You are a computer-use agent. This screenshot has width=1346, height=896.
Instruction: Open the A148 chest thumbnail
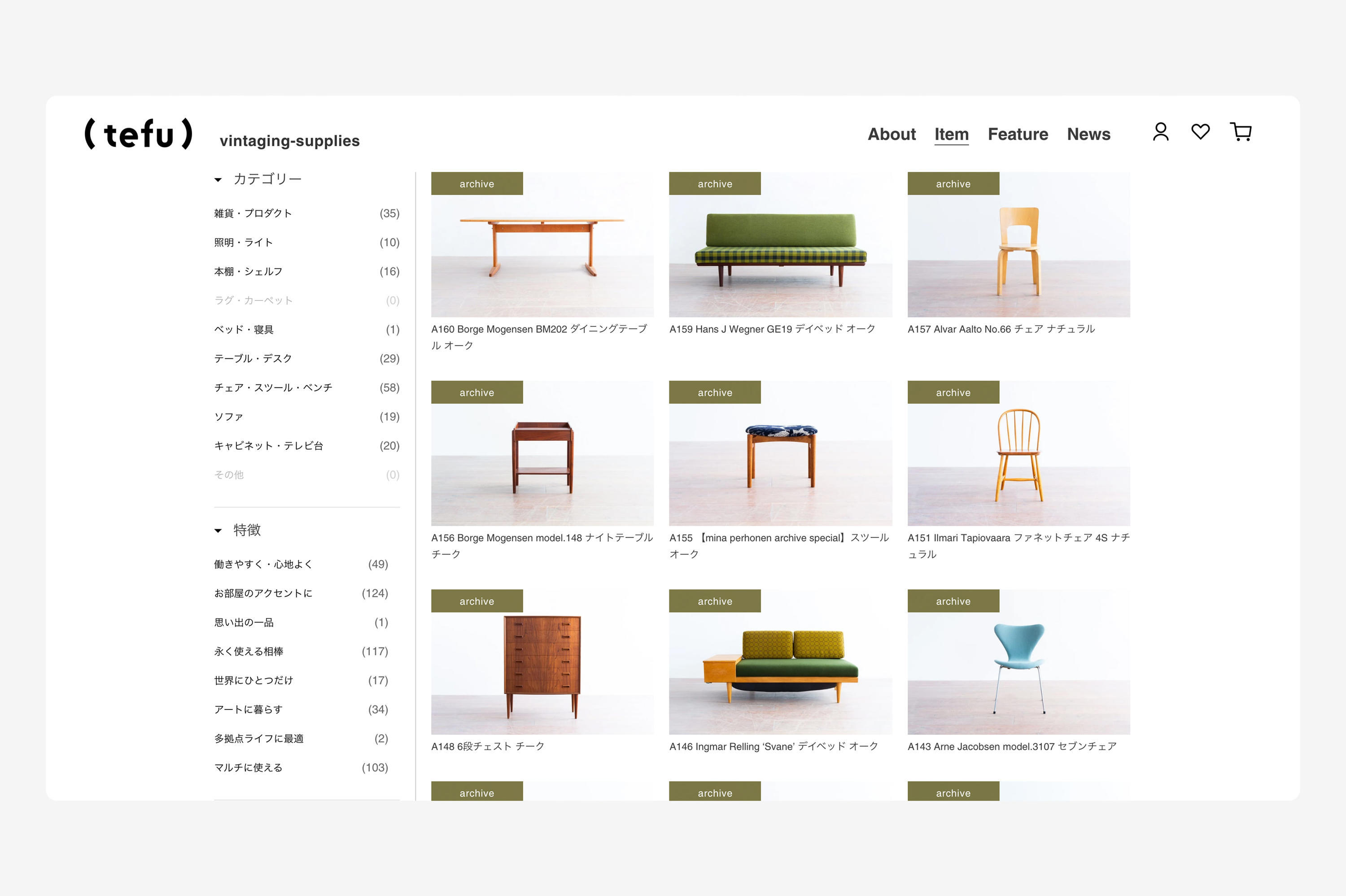[542, 662]
